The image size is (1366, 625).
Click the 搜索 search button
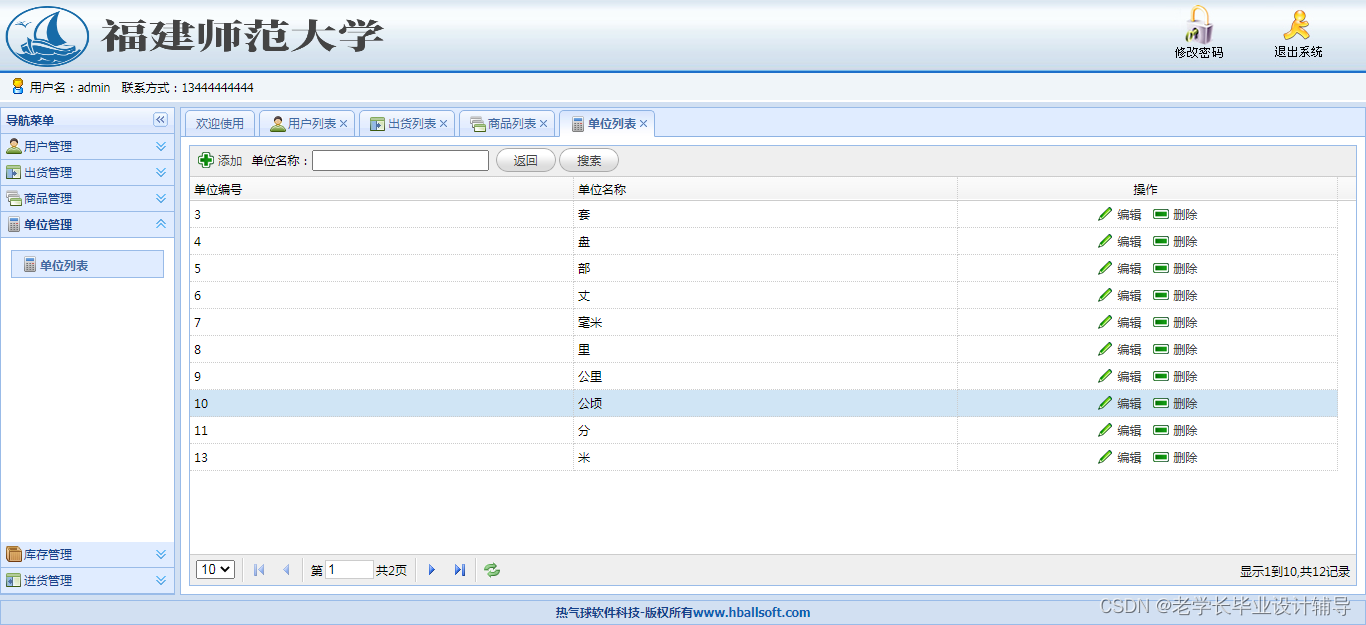(x=588, y=160)
